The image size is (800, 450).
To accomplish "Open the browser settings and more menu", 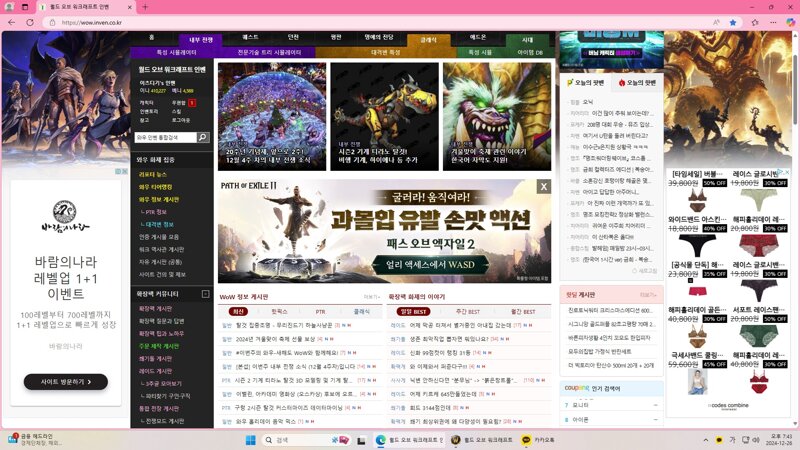I will 773,22.
